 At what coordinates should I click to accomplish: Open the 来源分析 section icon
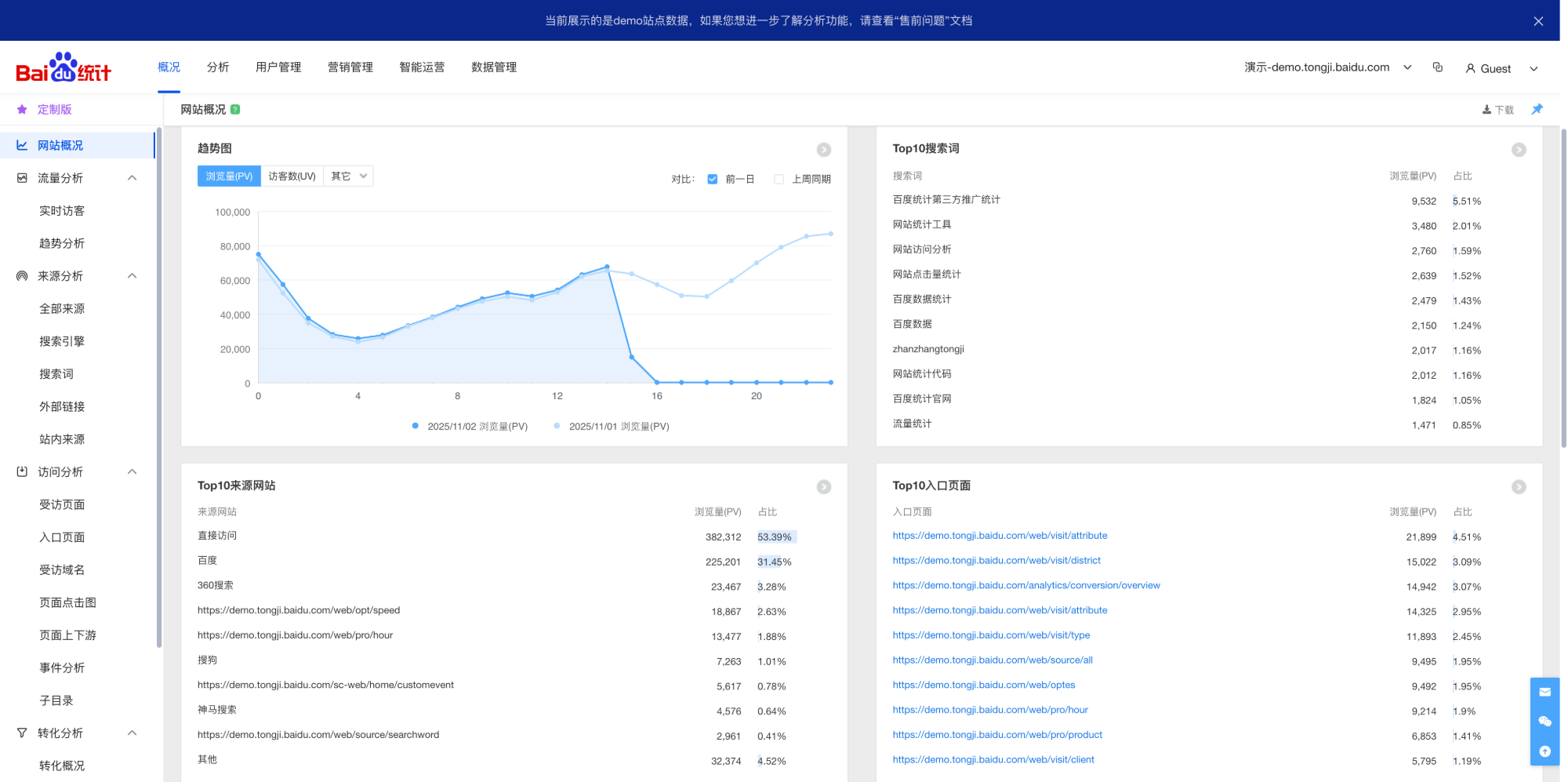[x=21, y=275]
